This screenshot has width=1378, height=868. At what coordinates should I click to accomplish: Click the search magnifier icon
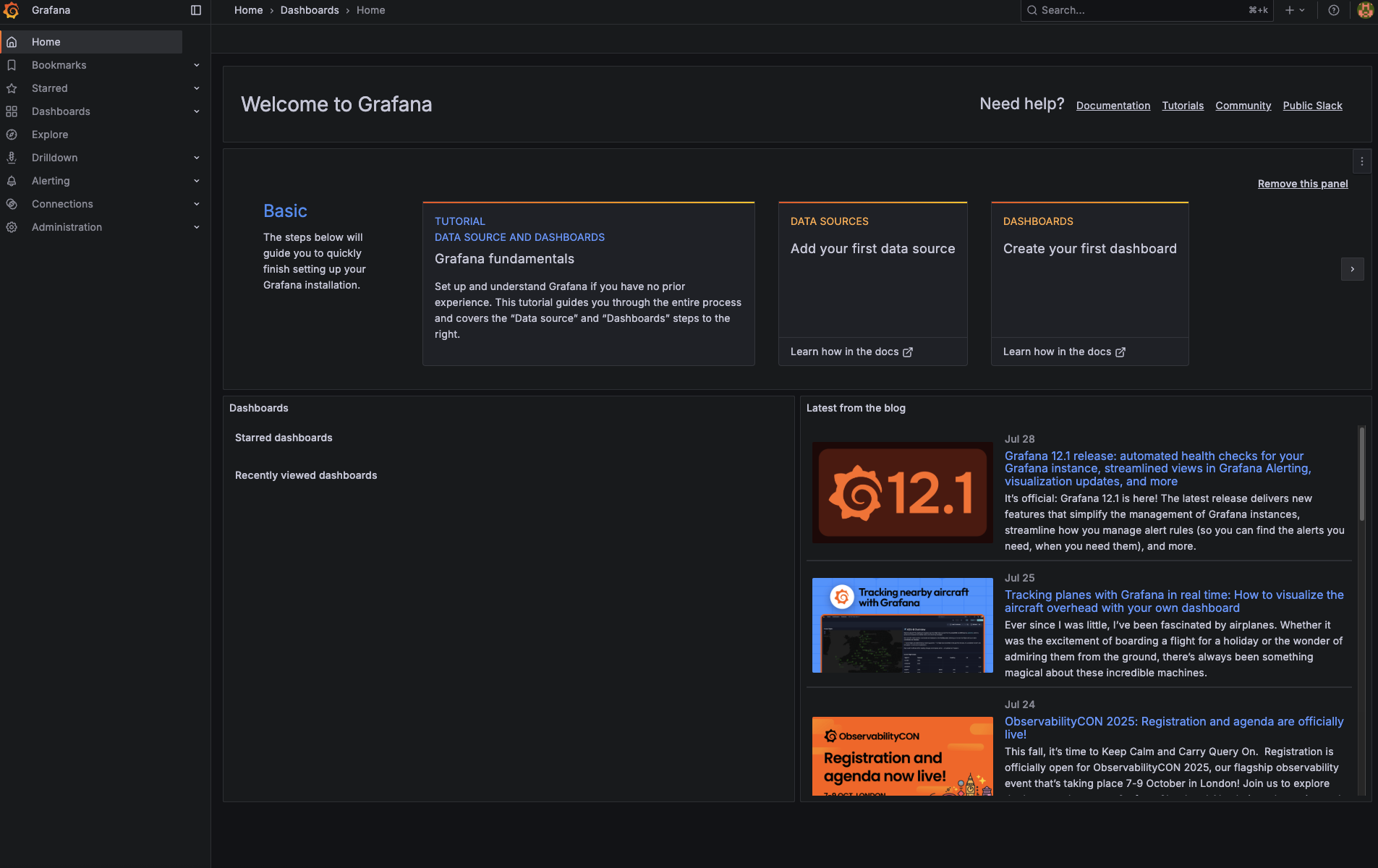click(x=1032, y=10)
